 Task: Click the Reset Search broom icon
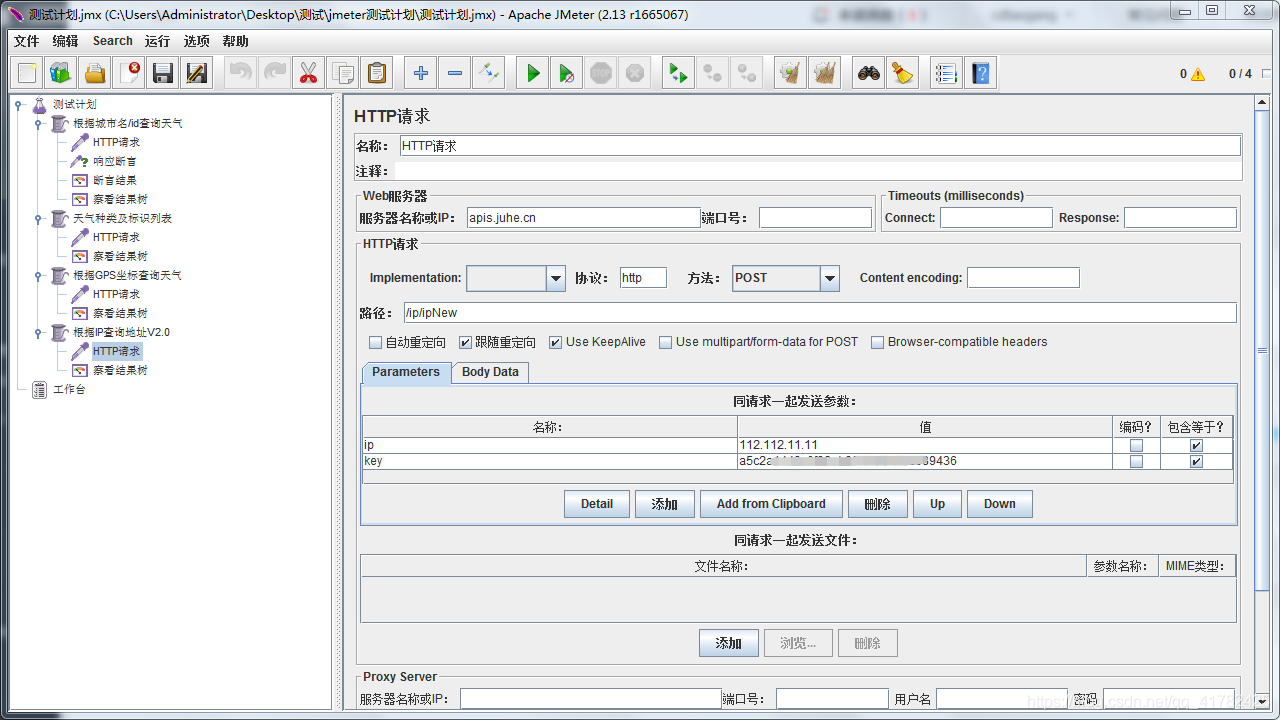(903, 73)
